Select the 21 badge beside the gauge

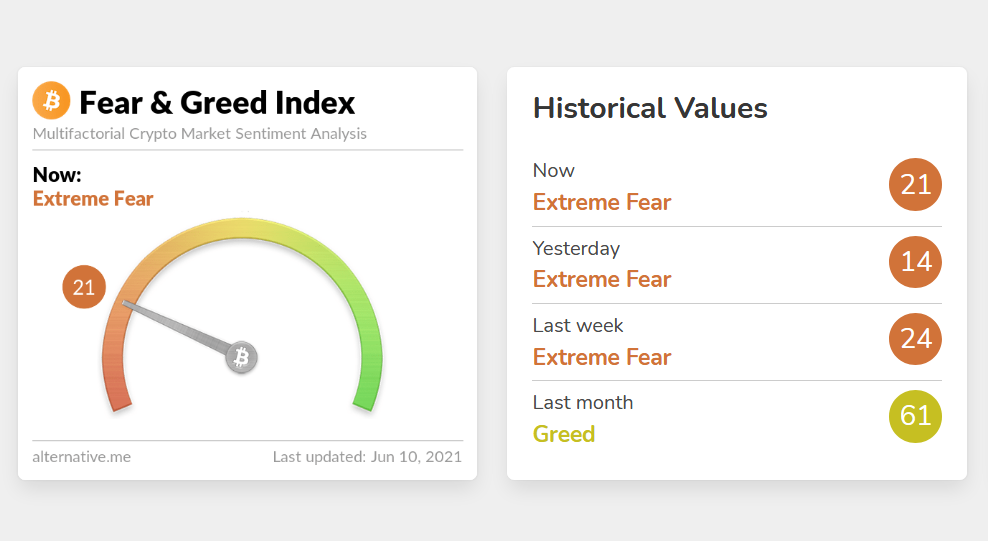click(x=84, y=287)
